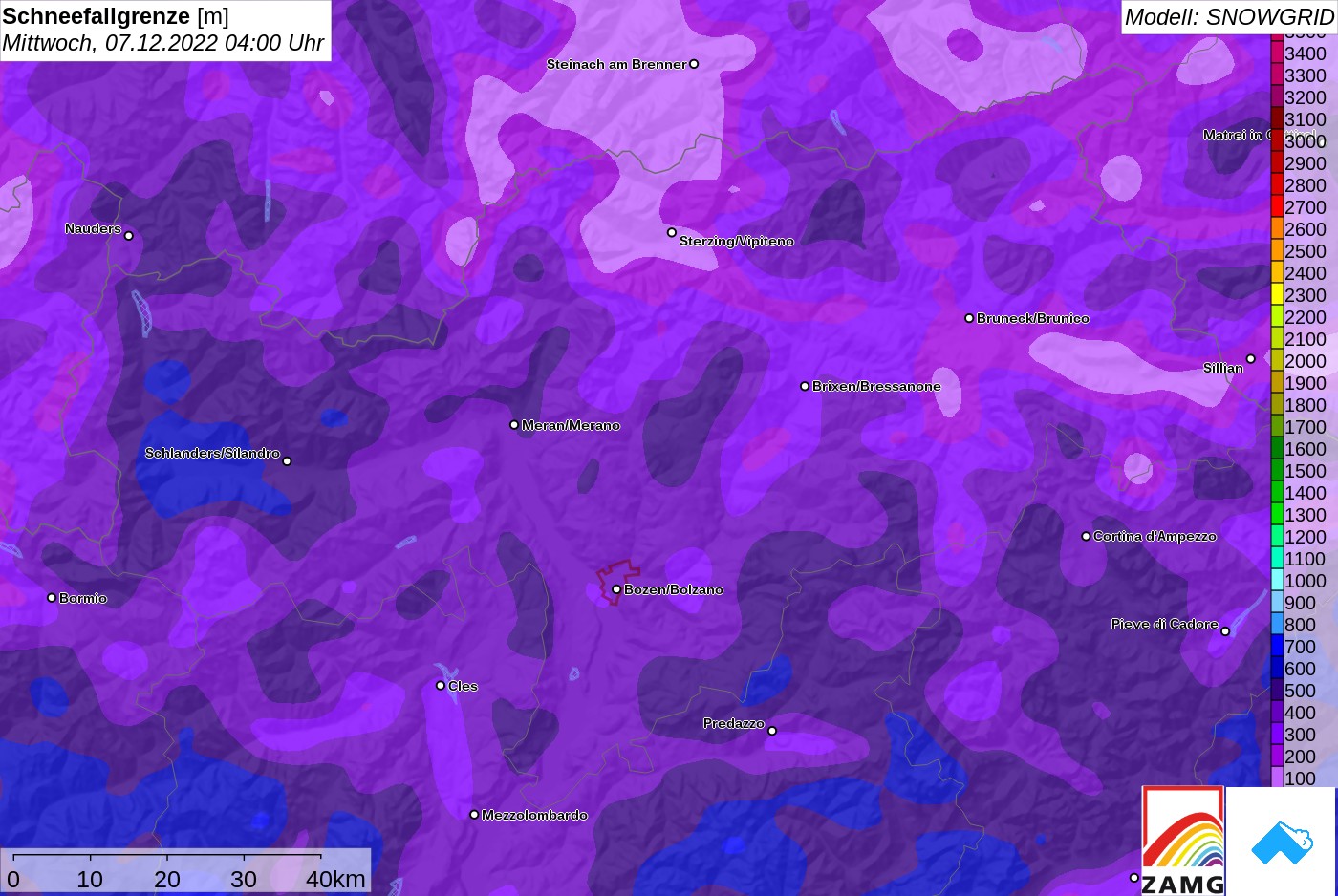Viewport: 1338px width, 896px height.
Task: Click the legend value 2900
Action: pos(1306,163)
